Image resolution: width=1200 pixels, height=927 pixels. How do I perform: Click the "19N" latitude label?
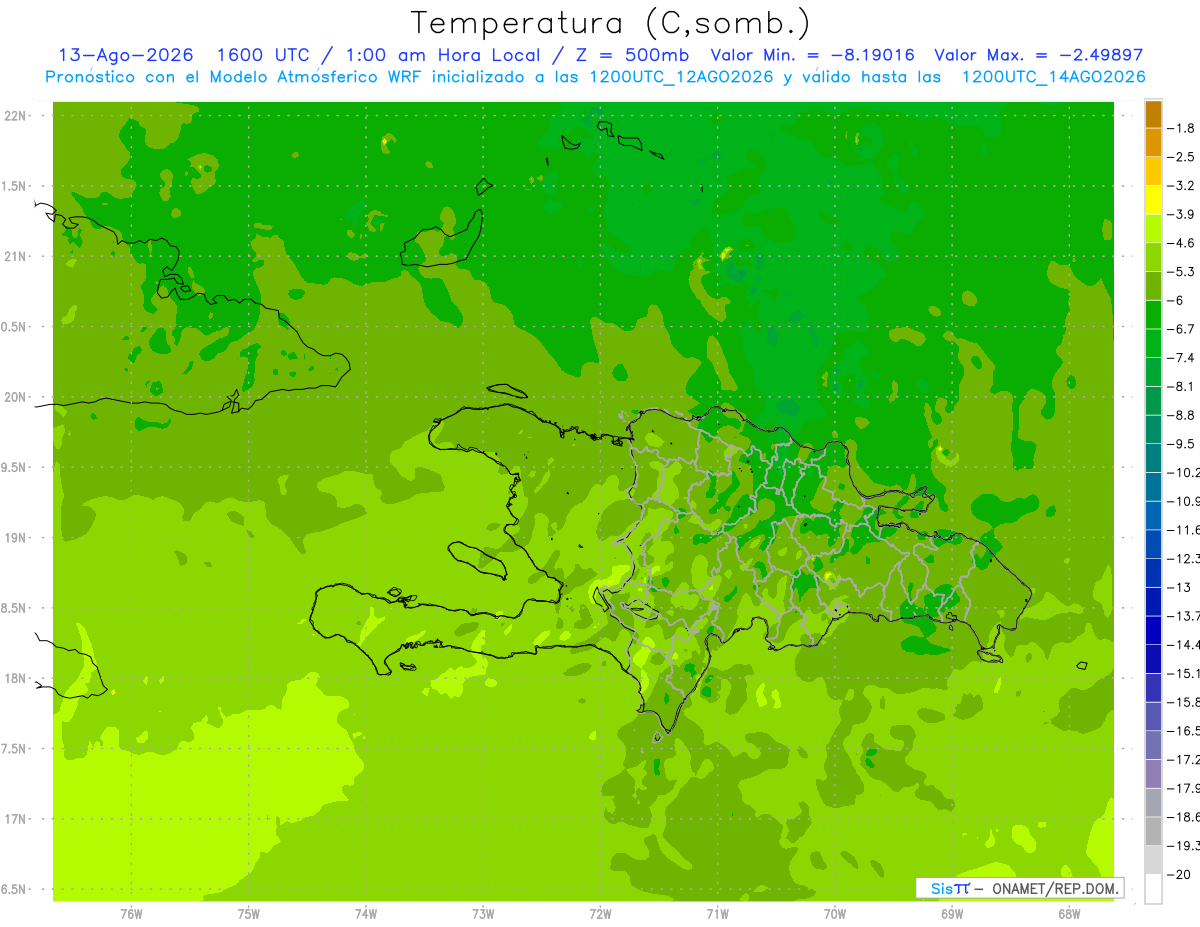coord(17,538)
